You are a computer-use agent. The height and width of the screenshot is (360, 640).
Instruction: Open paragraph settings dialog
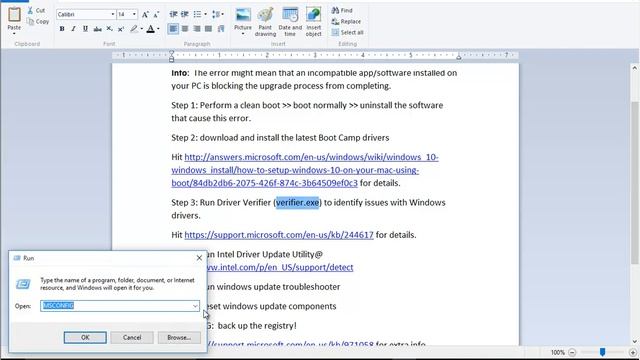221,29
